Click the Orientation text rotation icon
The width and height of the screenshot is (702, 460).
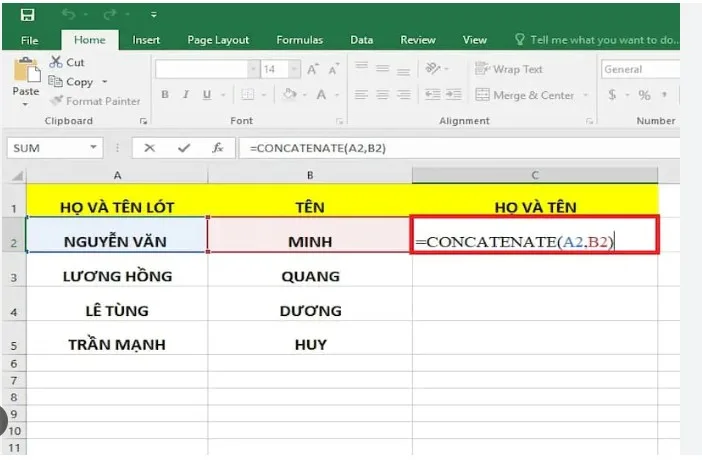pyautogui.click(x=432, y=69)
